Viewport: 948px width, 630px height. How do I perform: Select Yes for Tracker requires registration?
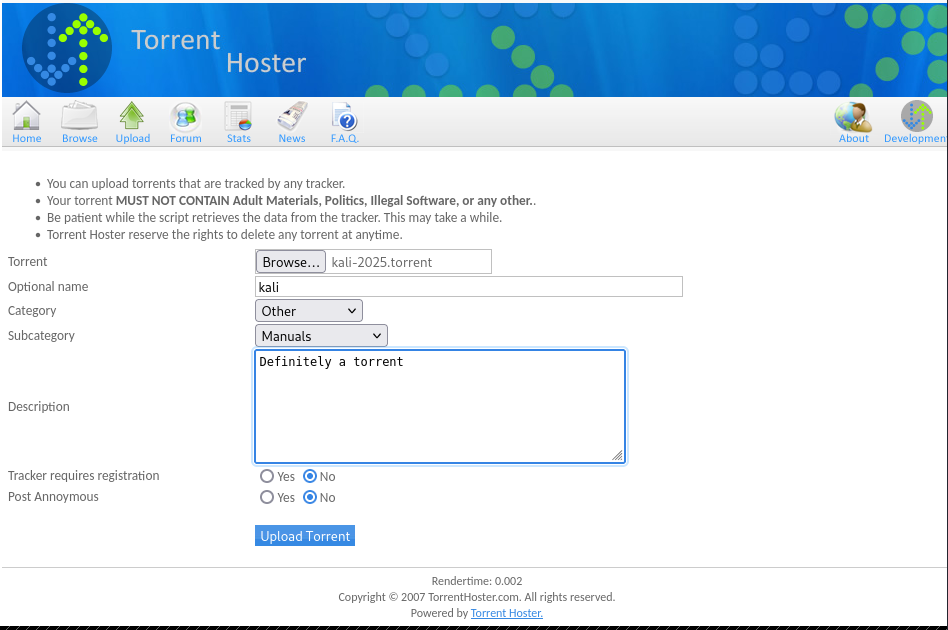point(267,477)
